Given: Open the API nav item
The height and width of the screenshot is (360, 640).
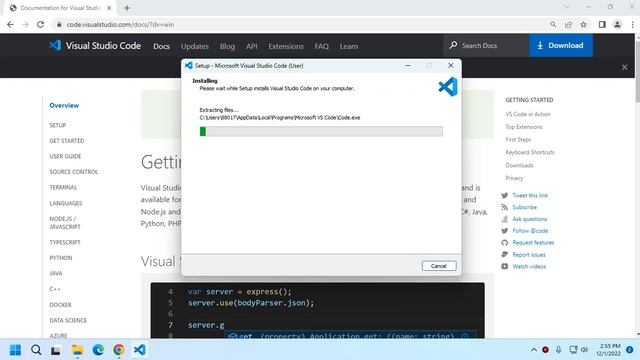Looking at the screenshot, I should point(251,47).
